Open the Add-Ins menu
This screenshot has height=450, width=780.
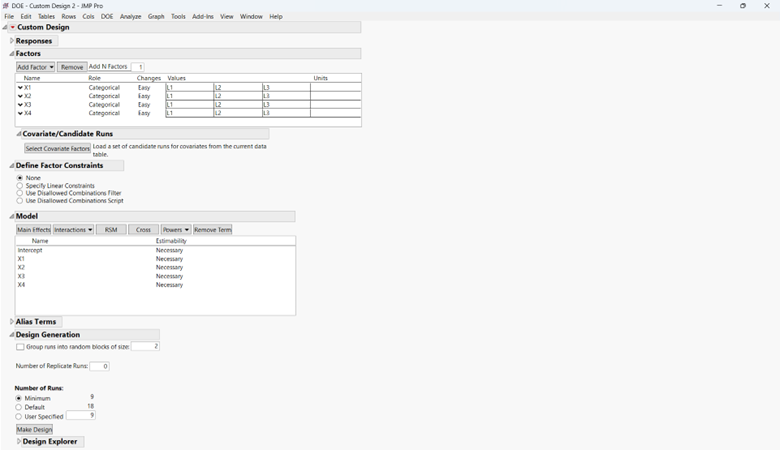[202, 16]
